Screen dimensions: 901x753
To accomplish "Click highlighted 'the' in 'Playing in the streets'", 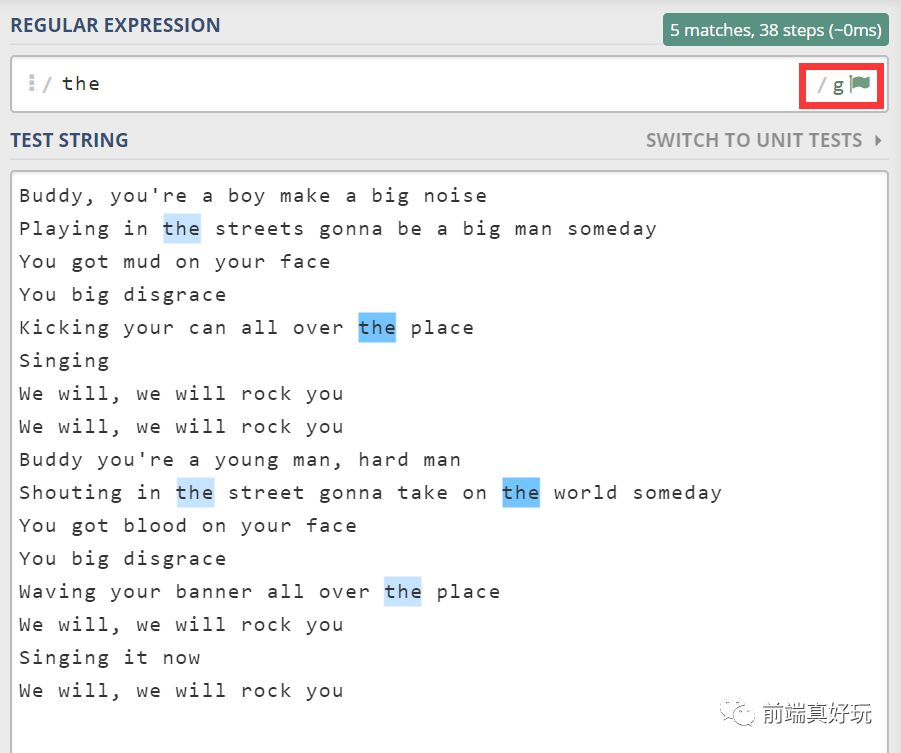I will 182,229.
